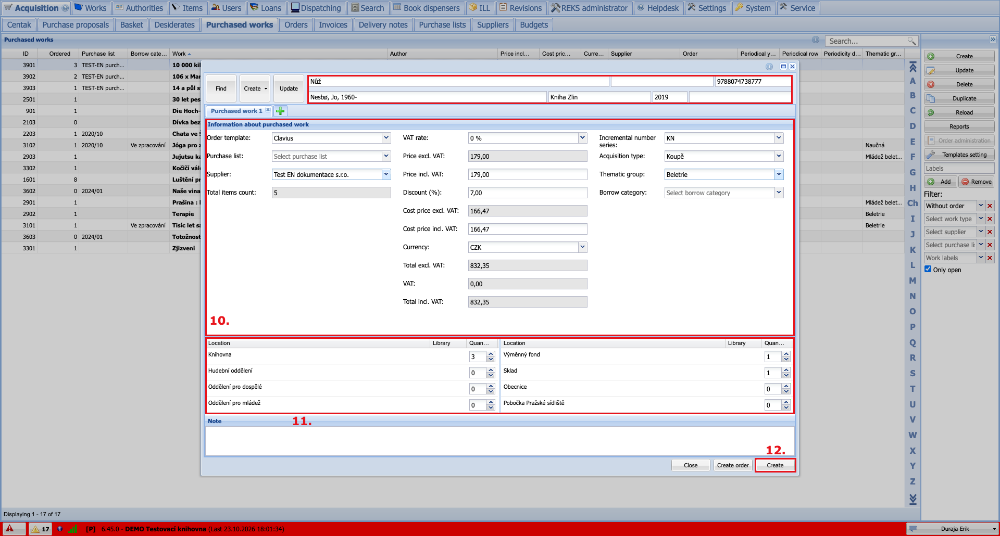The image size is (1000, 536).
Task: Click the green plus add-tab icon
Action: pos(280,111)
